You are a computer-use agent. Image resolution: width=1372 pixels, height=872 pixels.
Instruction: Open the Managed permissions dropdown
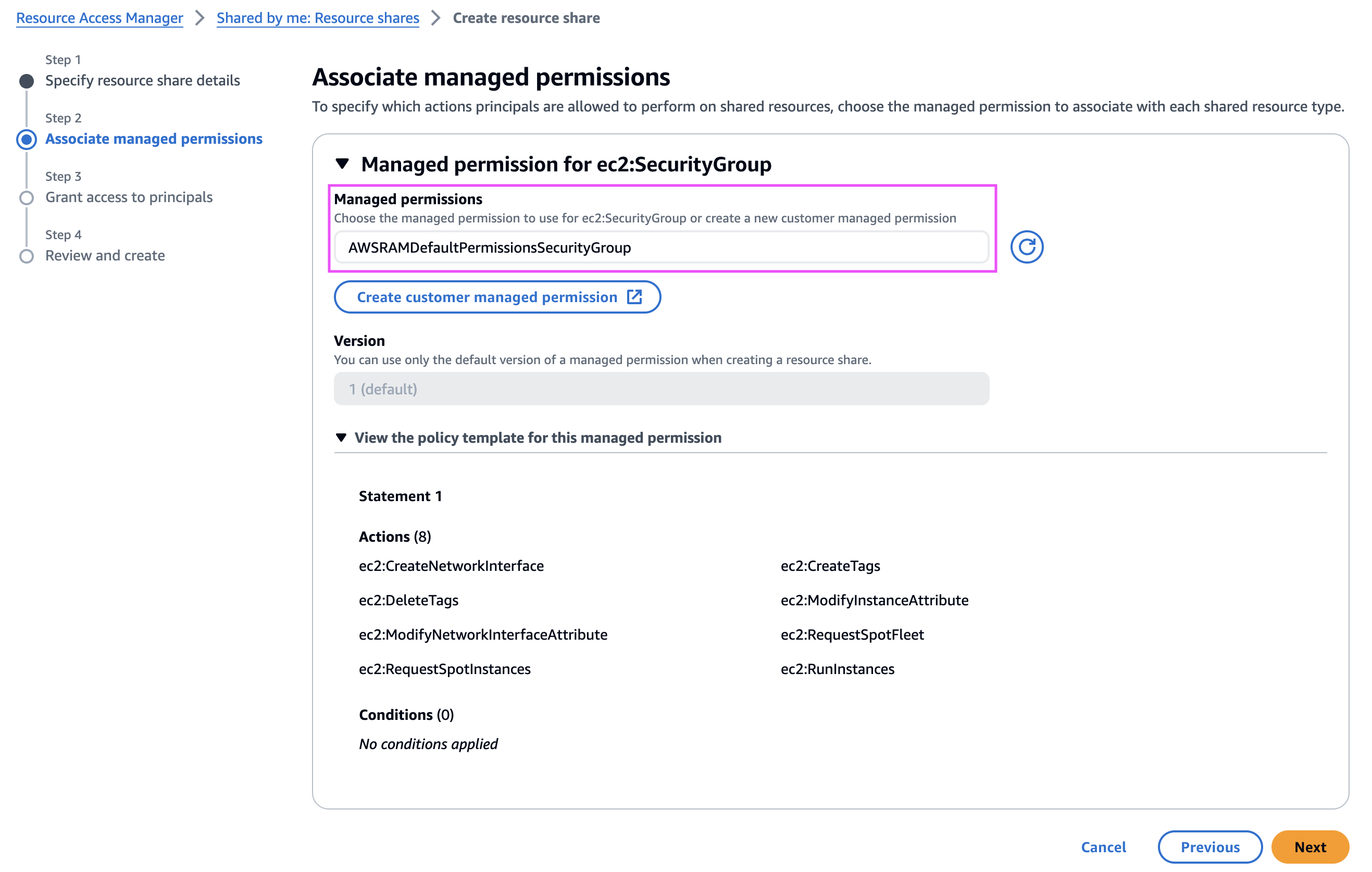[661, 247]
